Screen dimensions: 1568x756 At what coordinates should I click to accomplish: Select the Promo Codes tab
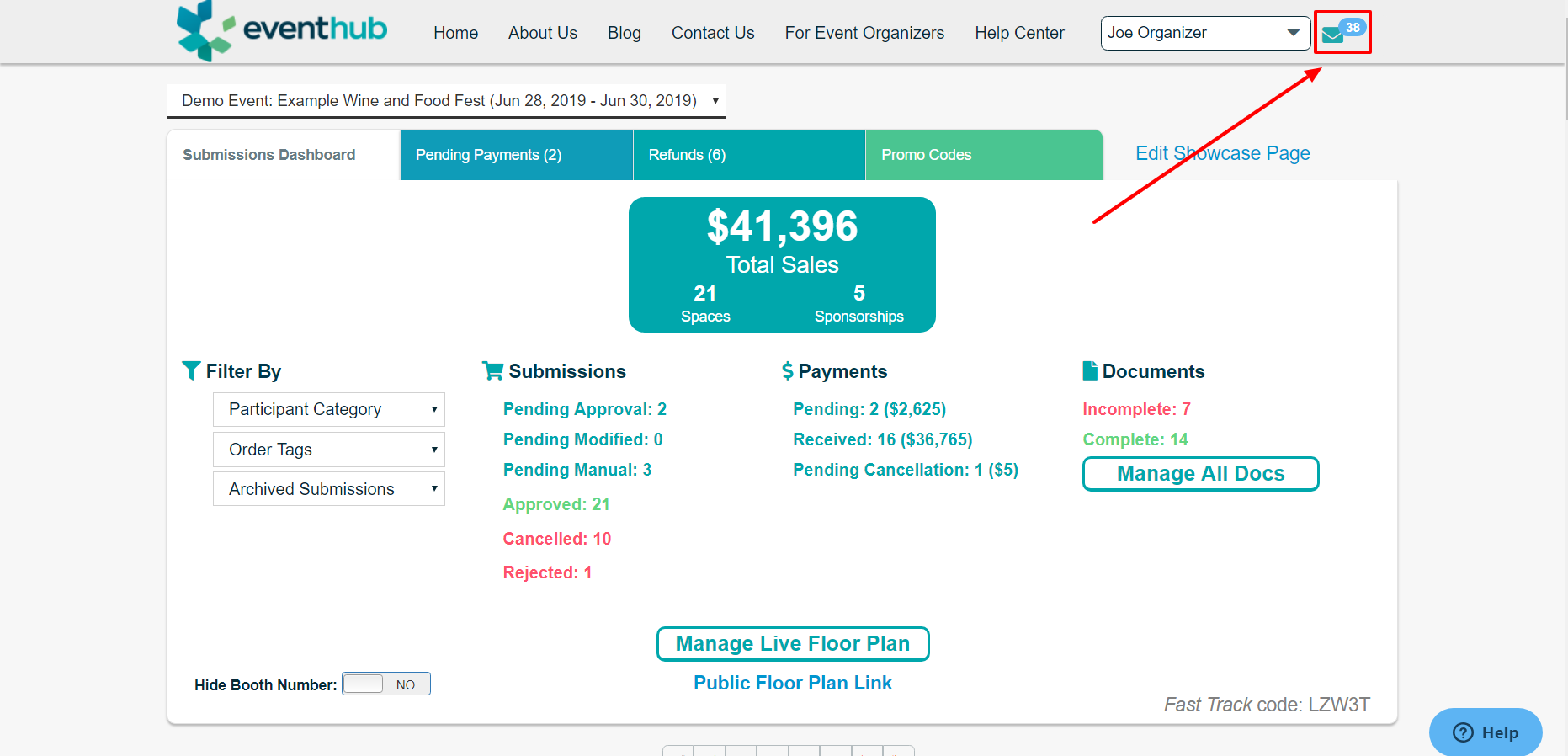point(984,155)
